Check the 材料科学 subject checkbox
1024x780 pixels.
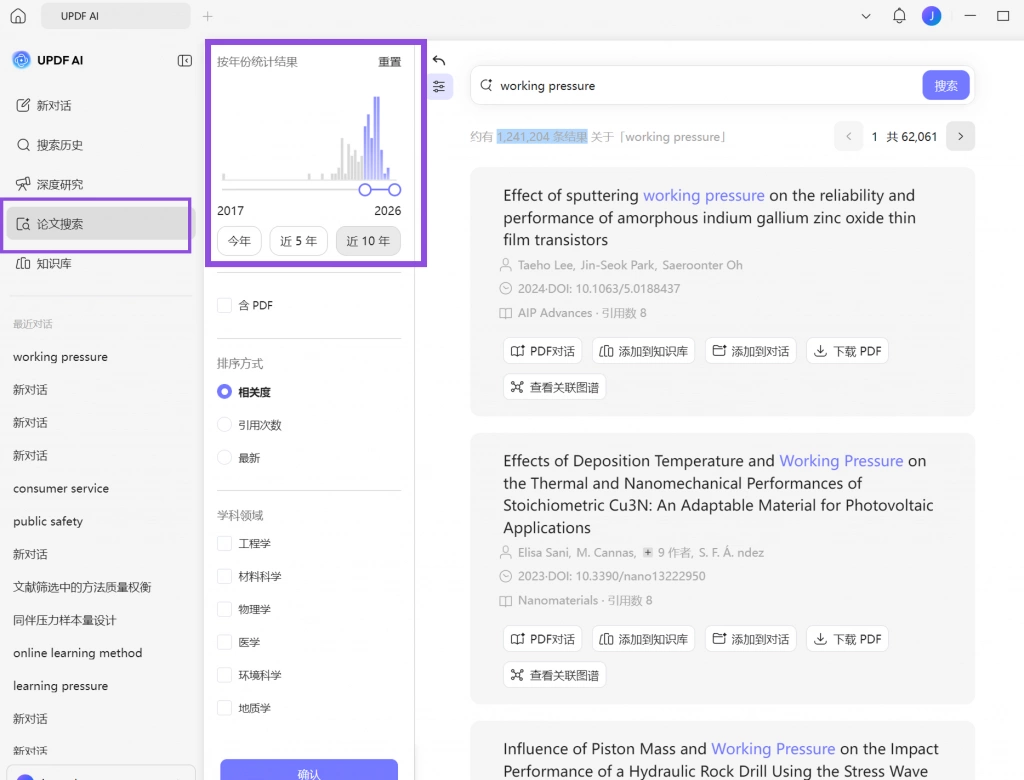(225, 576)
